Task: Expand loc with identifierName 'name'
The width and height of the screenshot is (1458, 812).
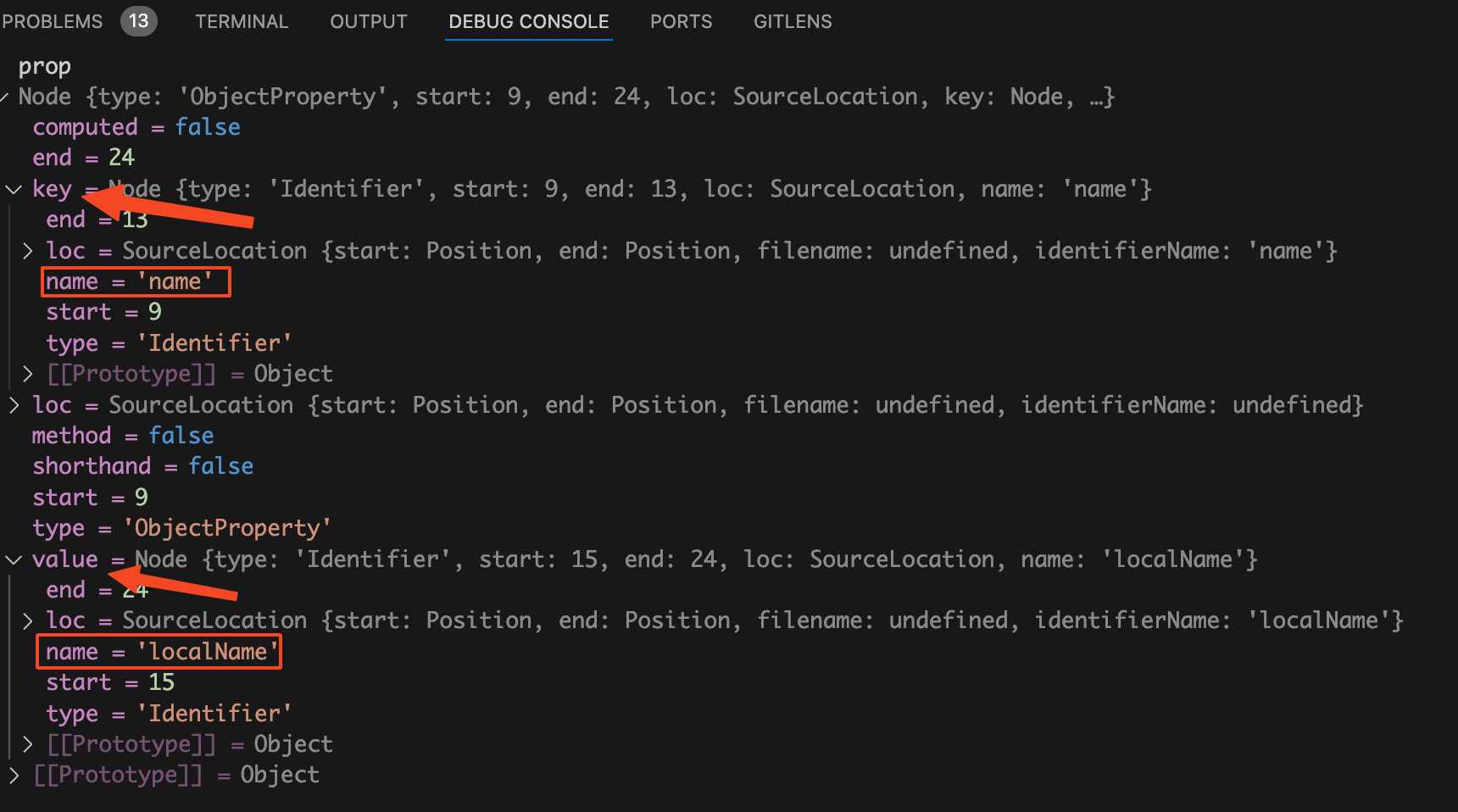Action: (28, 251)
